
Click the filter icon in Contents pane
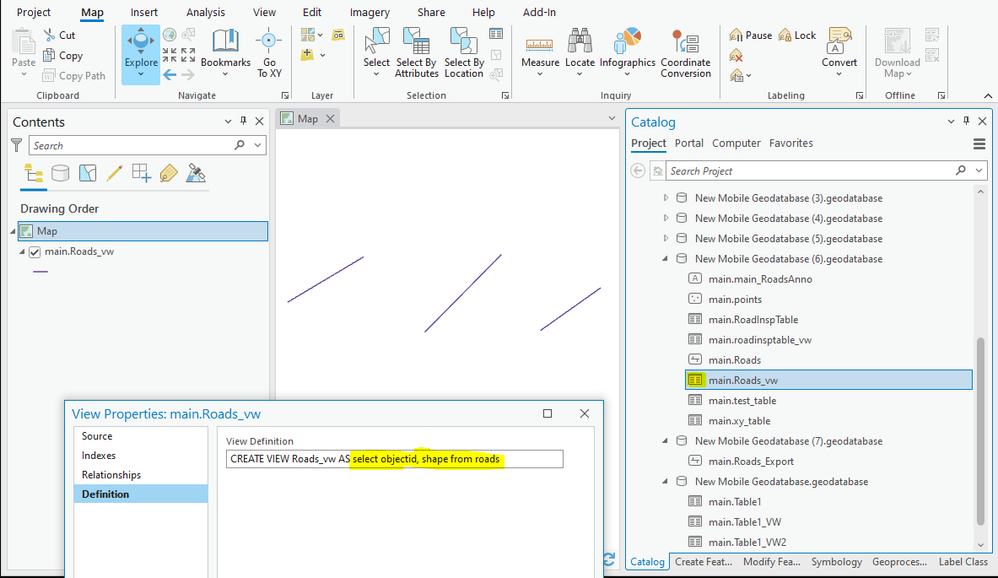17,145
